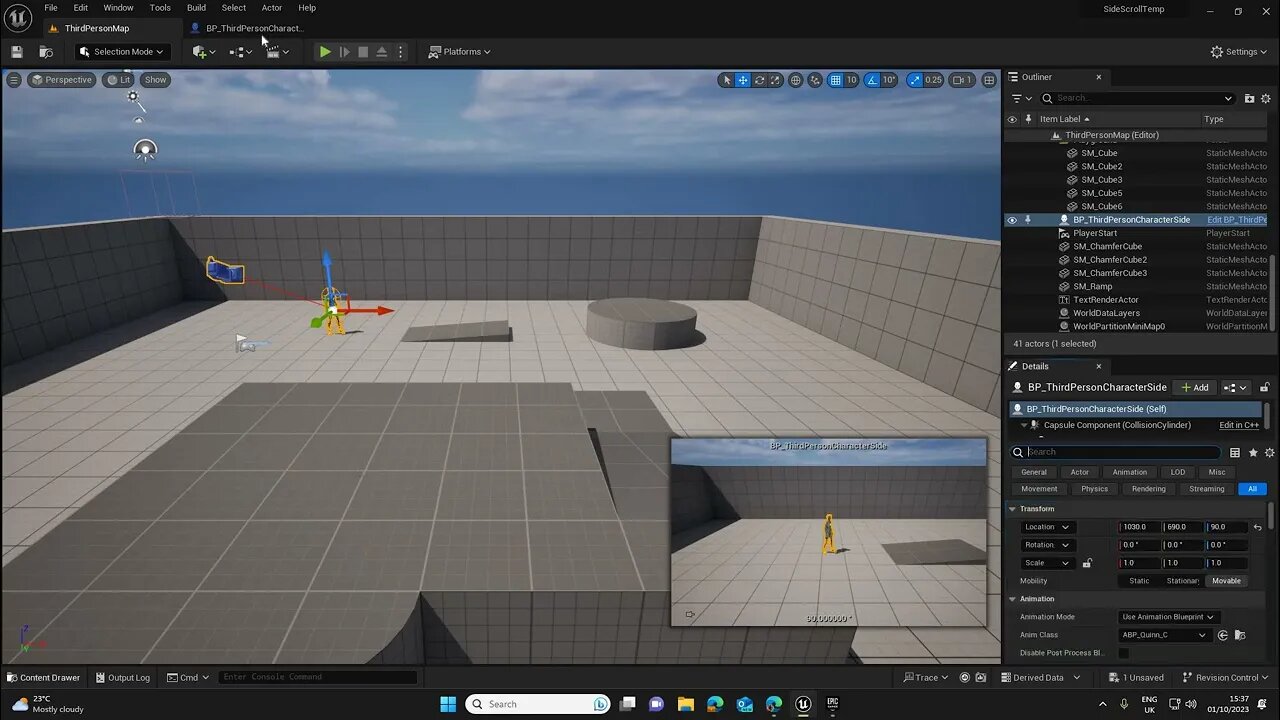Open the Build menu
Viewport: 1280px width, 720px height.
196,7
